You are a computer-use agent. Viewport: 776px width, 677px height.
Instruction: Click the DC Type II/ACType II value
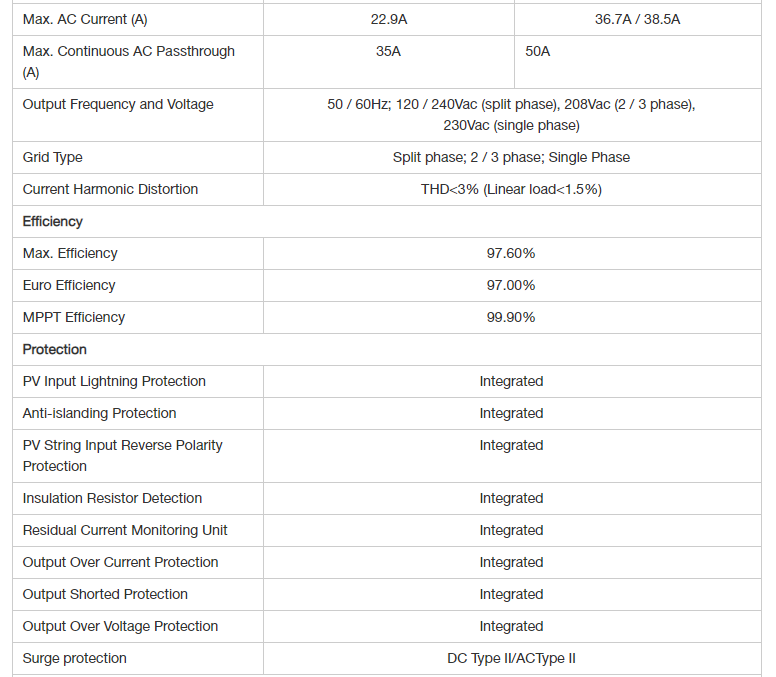511,658
